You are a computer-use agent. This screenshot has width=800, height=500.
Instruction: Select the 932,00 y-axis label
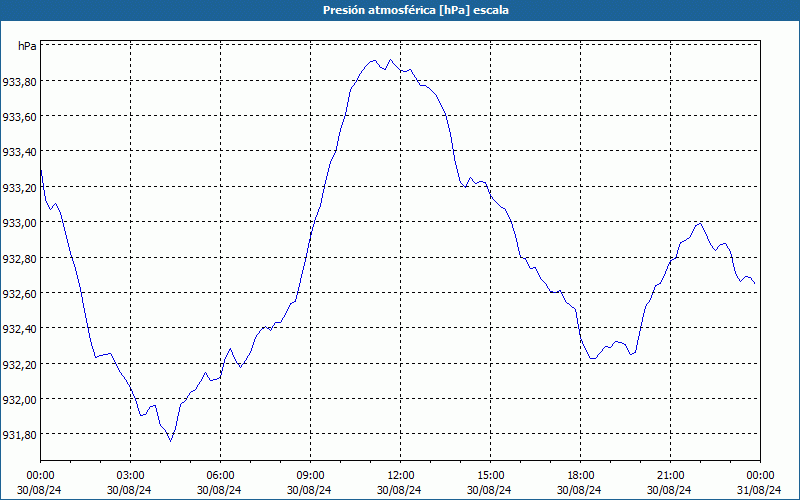point(19,399)
